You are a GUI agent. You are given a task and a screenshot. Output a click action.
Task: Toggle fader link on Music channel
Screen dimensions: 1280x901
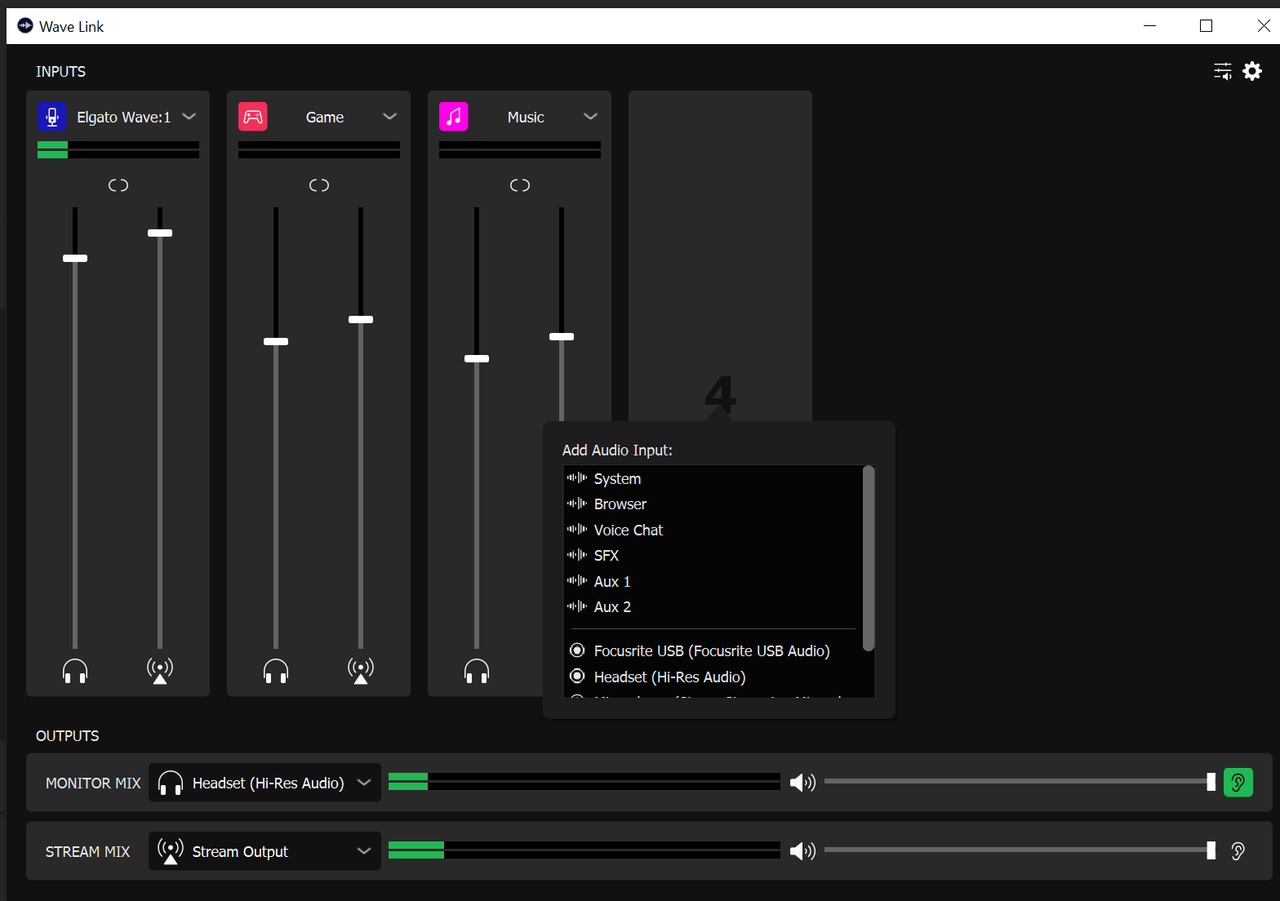tap(520, 185)
